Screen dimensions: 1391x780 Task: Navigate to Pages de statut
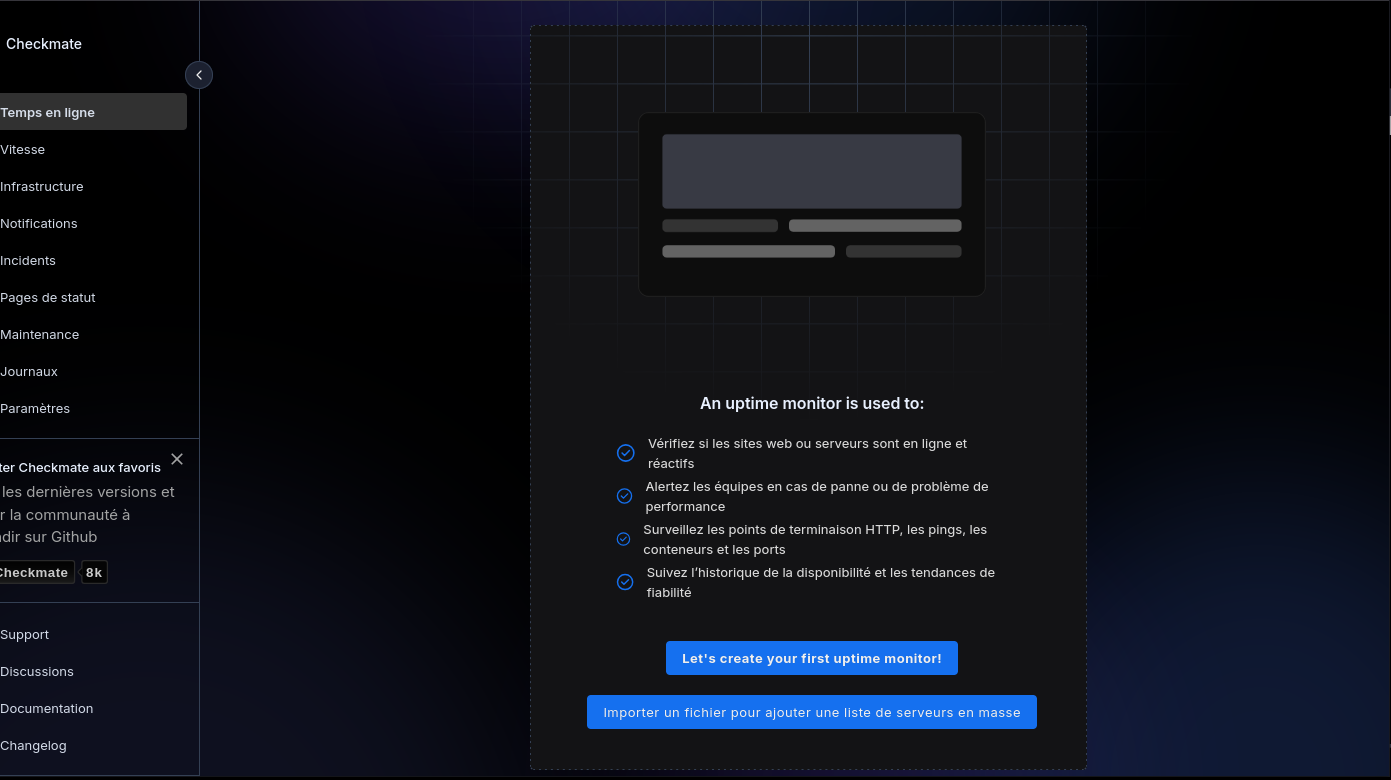coord(48,297)
